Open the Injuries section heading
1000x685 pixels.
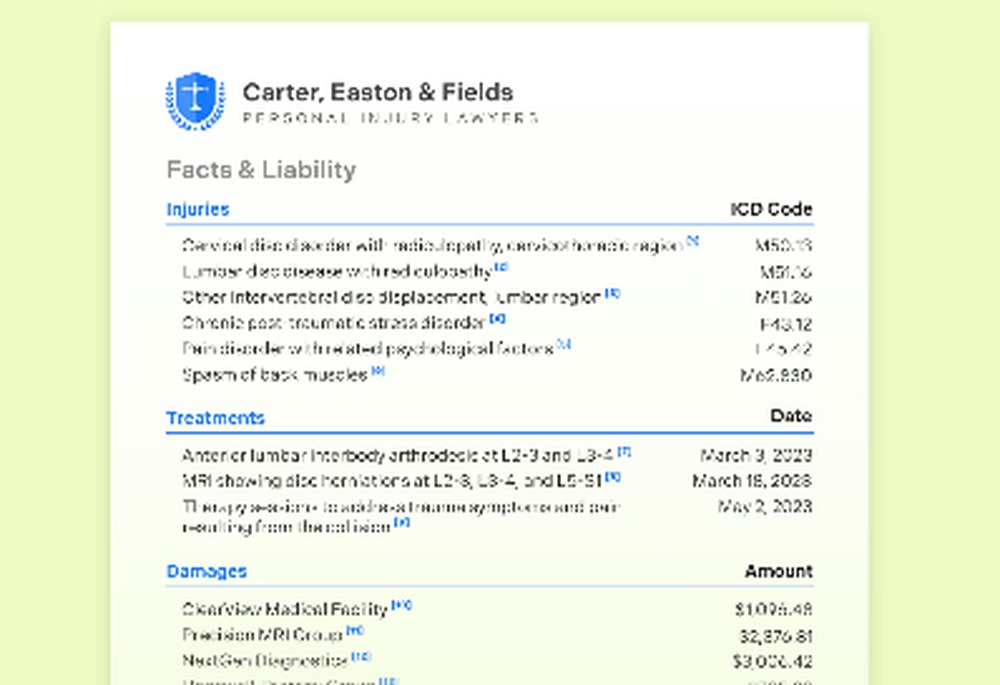click(198, 209)
